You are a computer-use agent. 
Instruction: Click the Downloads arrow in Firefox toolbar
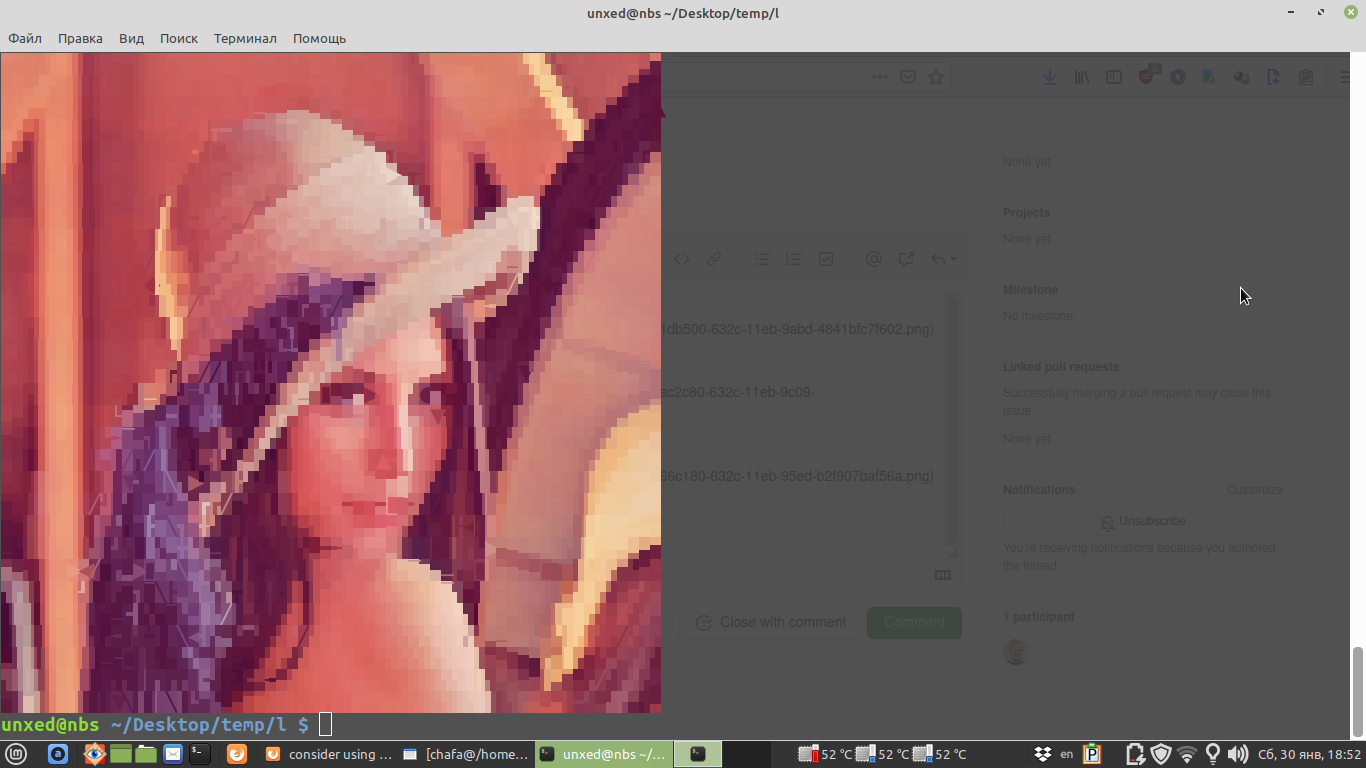click(x=1050, y=77)
